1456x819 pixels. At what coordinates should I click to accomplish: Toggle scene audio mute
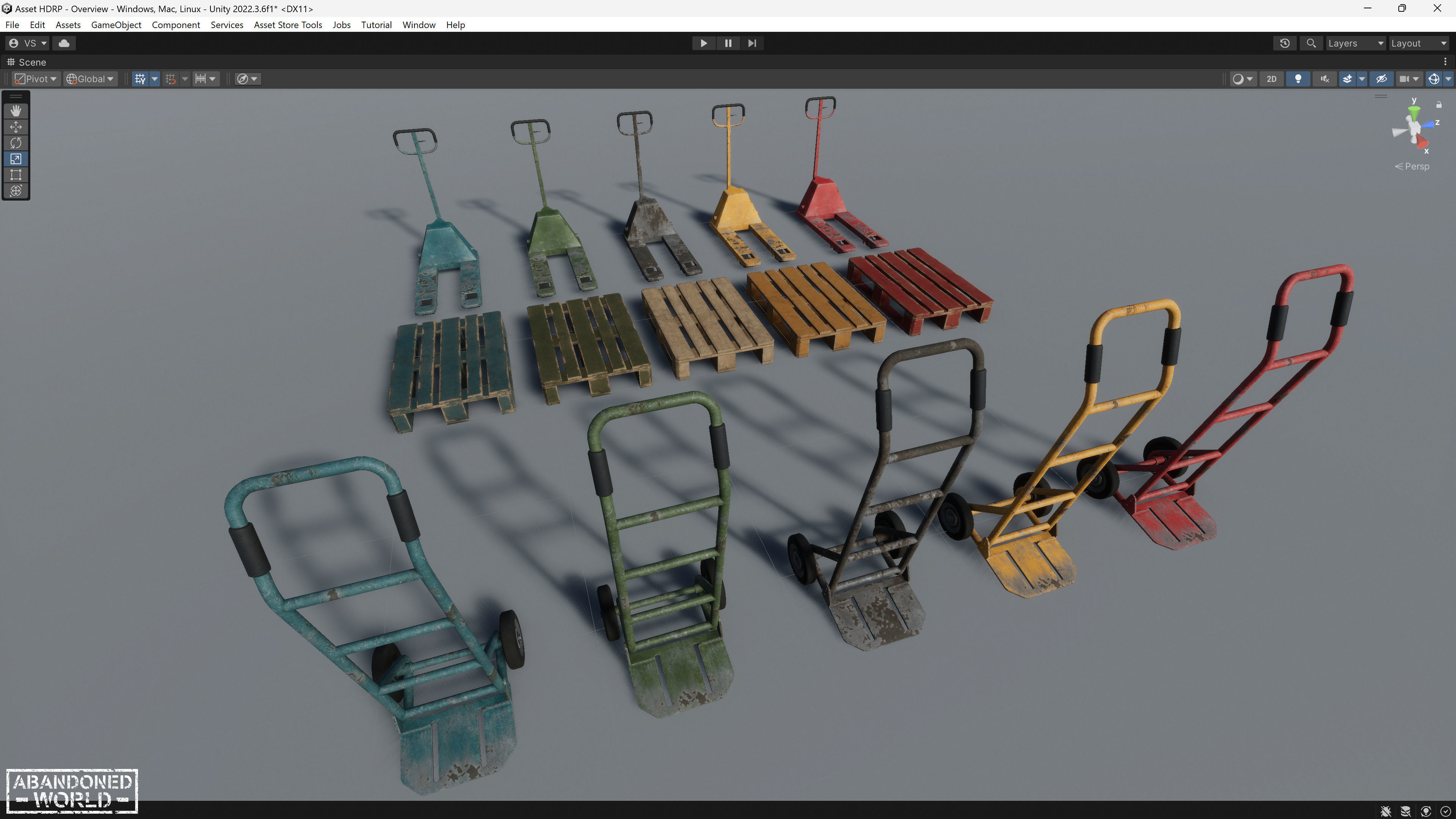(1324, 78)
